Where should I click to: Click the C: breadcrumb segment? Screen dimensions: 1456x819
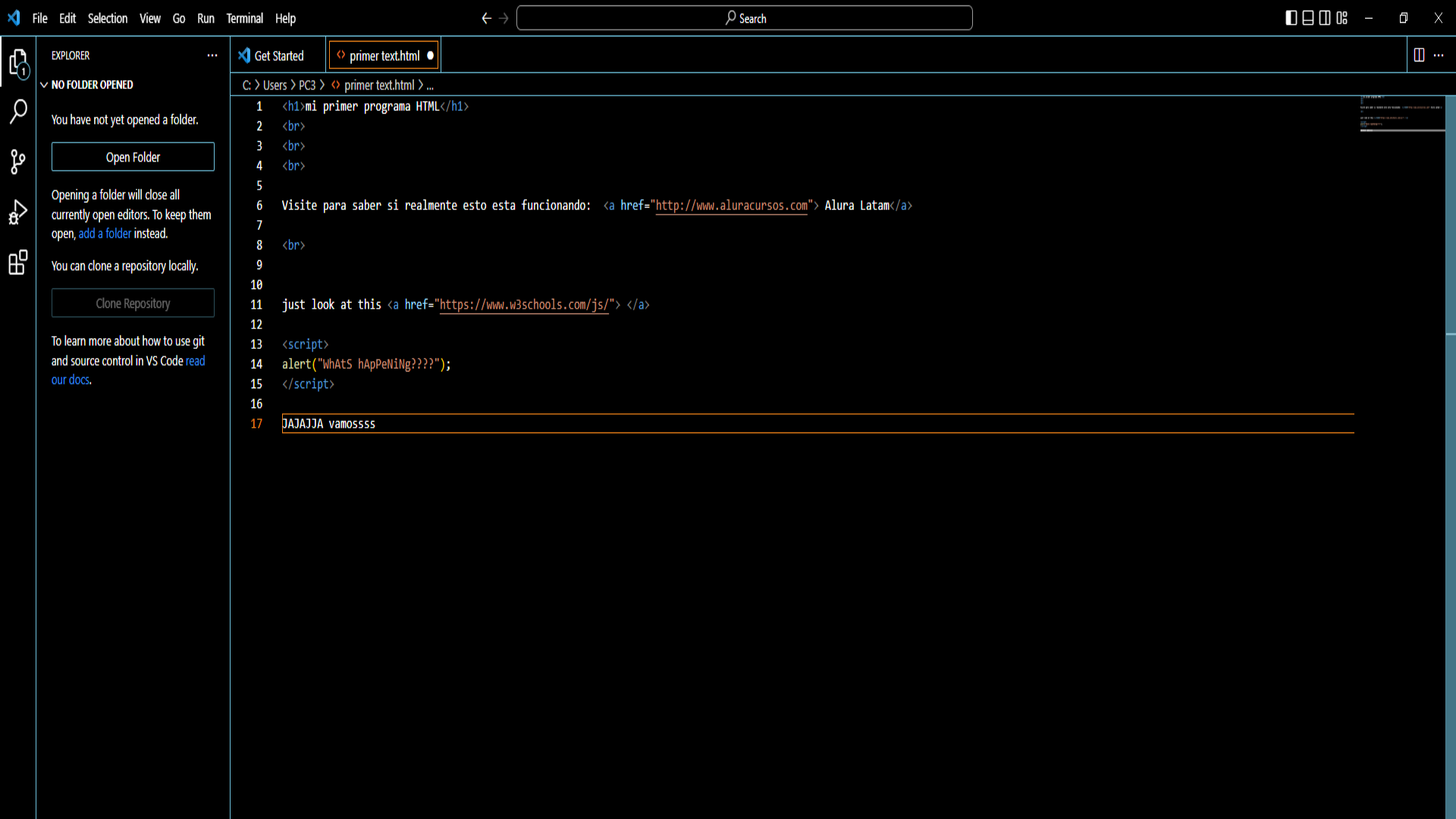click(x=246, y=85)
